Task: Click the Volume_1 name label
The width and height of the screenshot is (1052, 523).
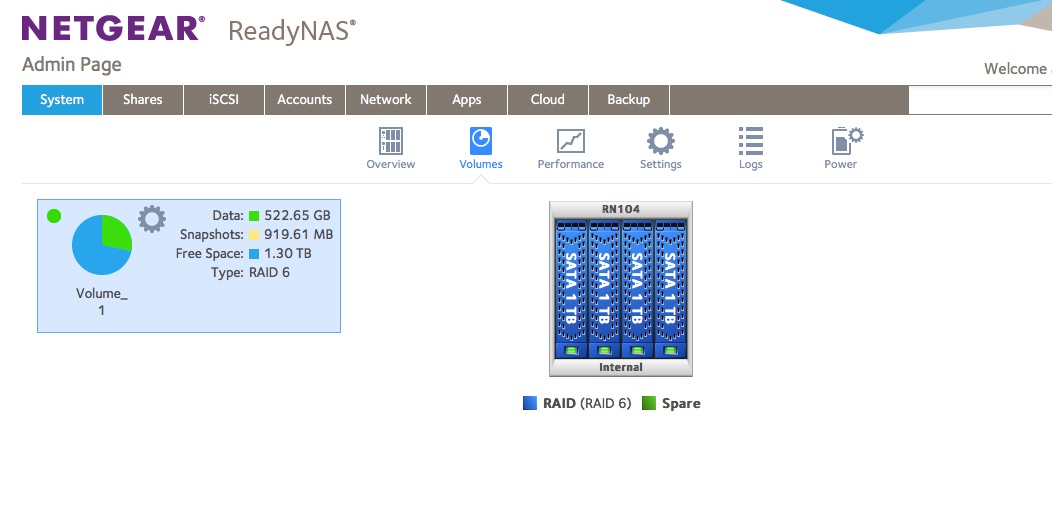Action: [102, 302]
